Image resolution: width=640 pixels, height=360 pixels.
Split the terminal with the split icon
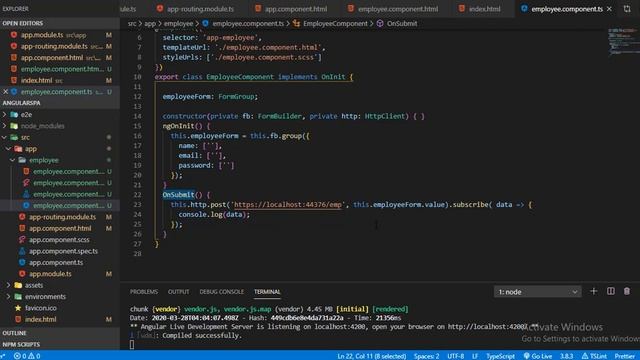(x=611, y=291)
